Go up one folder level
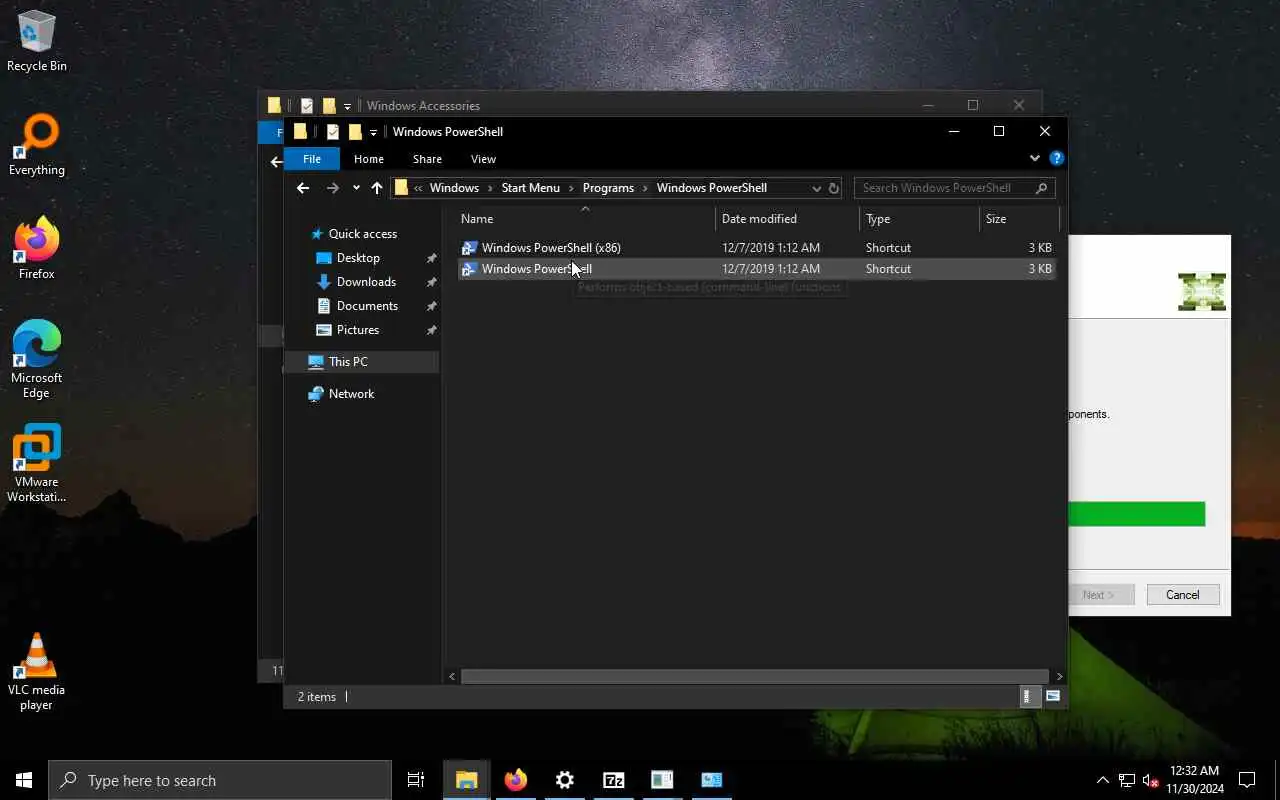 [x=377, y=188]
